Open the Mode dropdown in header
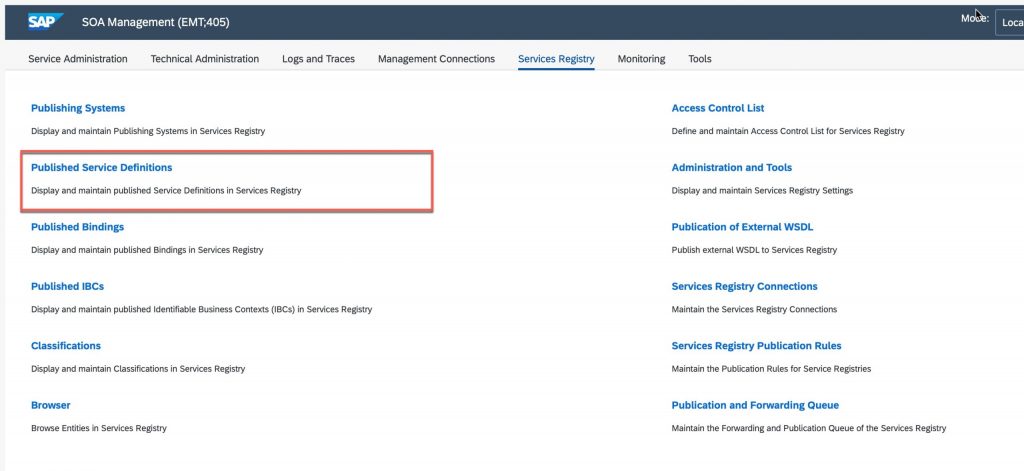Screen dimensions: 1024x471 pos(1010,22)
